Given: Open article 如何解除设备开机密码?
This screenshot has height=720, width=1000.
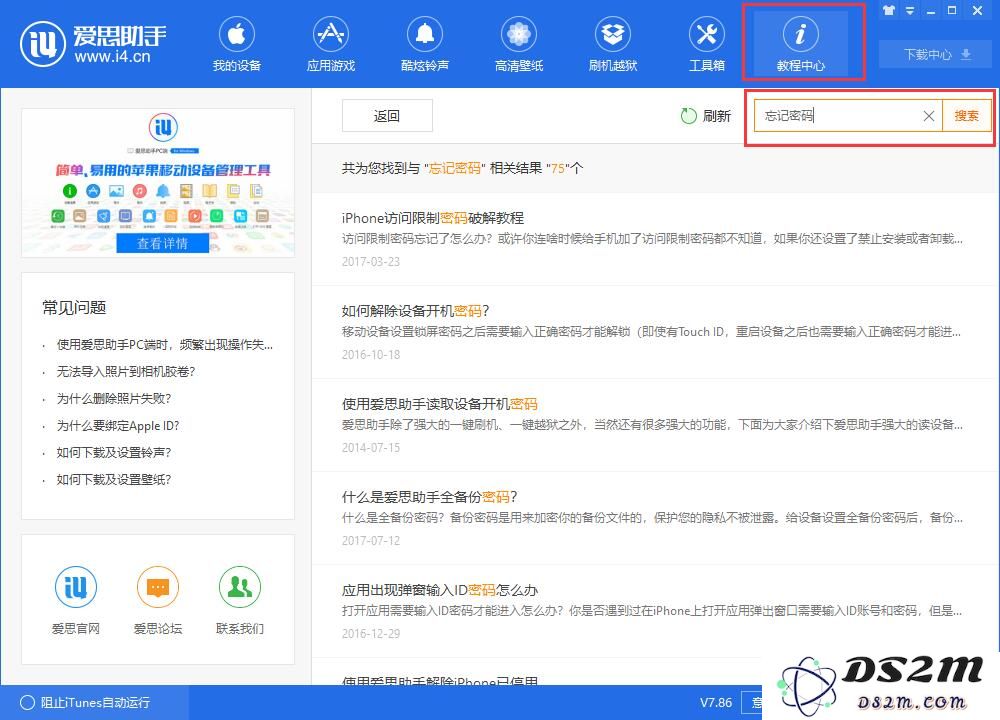Looking at the screenshot, I should tap(415, 311).
